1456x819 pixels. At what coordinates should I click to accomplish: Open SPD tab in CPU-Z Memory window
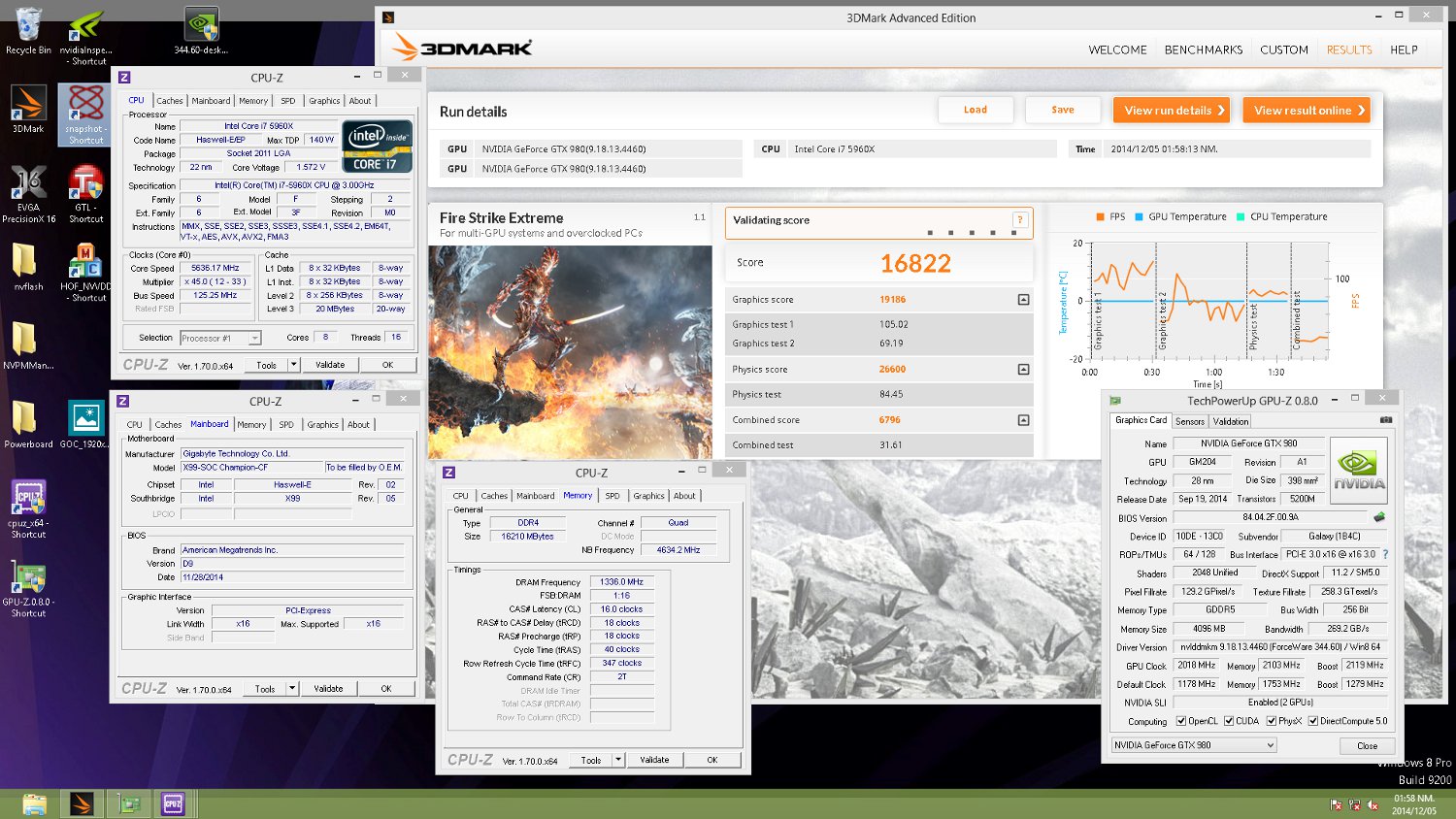[x=612, y=496]
